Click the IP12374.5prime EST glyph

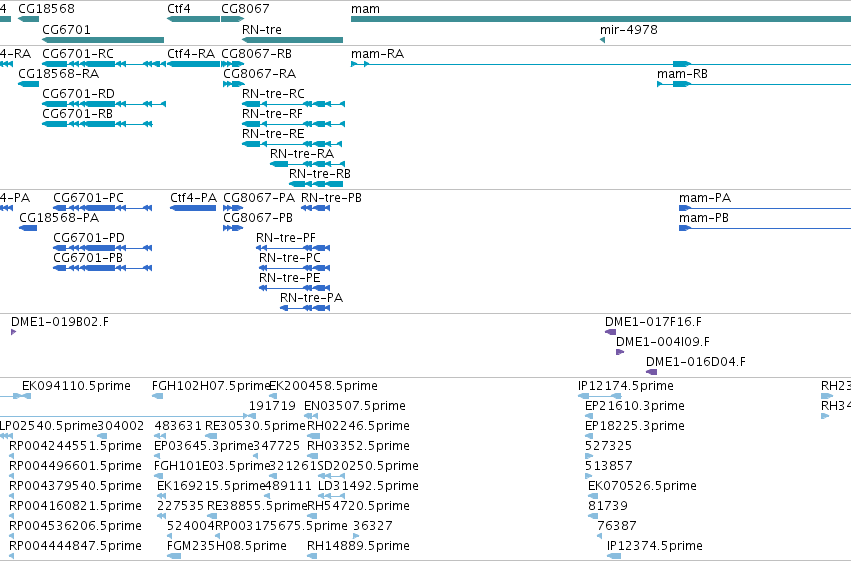[614, 556]
